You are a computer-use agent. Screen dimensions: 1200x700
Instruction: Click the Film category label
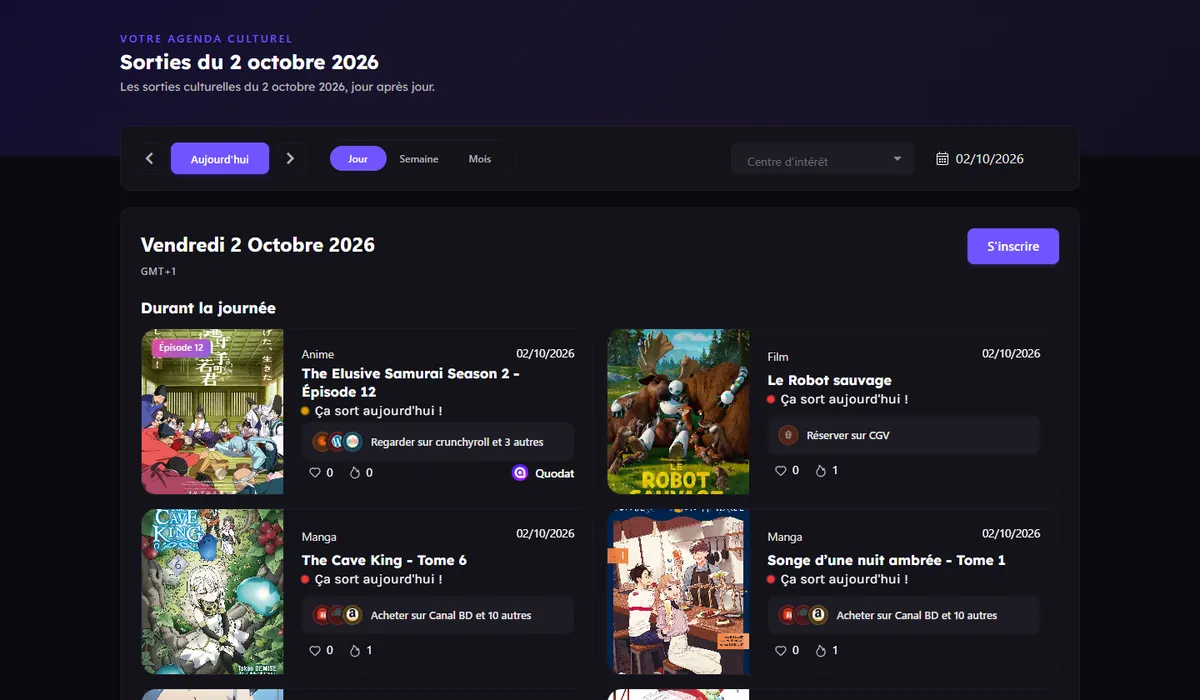(778, 357)
